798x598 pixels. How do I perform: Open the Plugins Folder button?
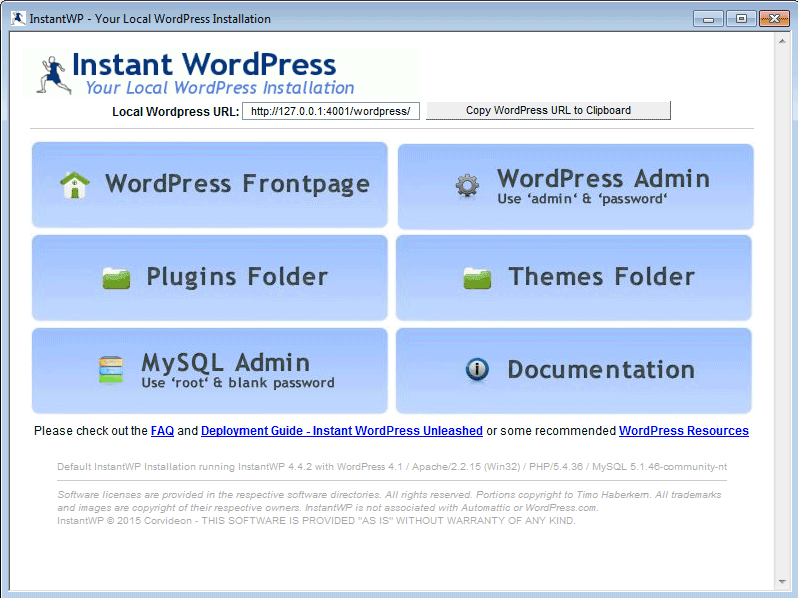210,278
